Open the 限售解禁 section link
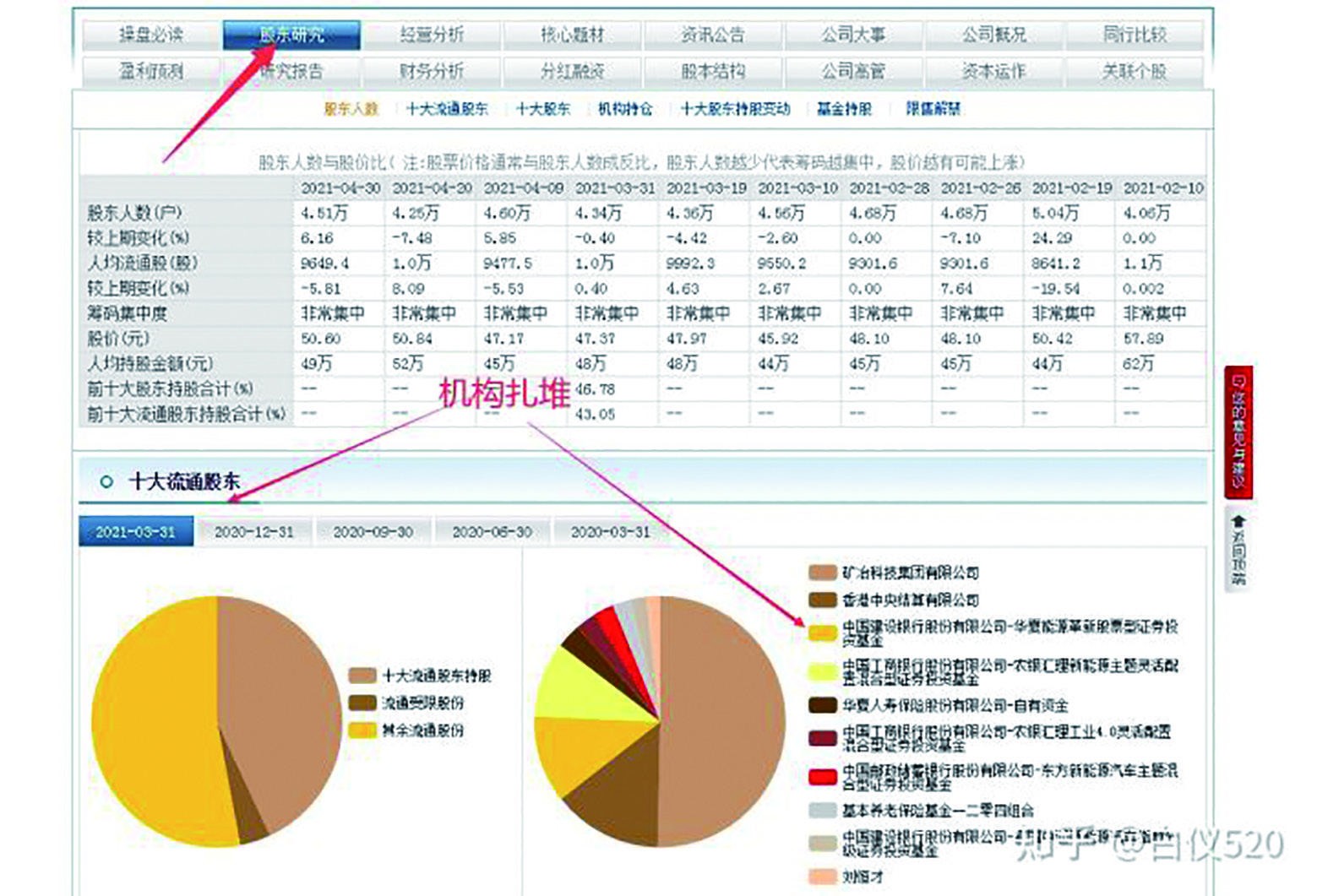Viewport: 1317px width, 896px height. (933, 109)
